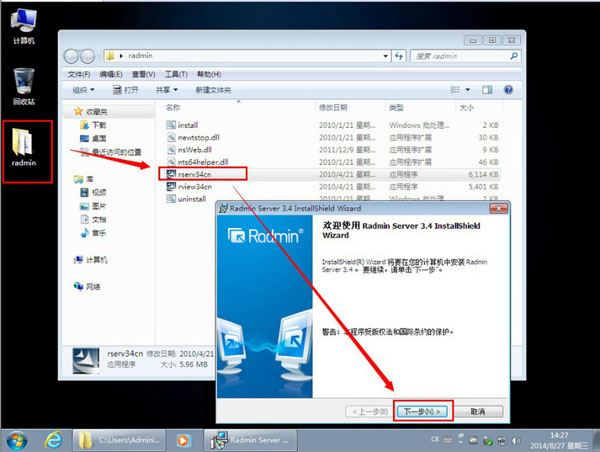Screen dimensions: 600x452
Task: Click the 取消 button in wizard
Action: tap(478, 411)
